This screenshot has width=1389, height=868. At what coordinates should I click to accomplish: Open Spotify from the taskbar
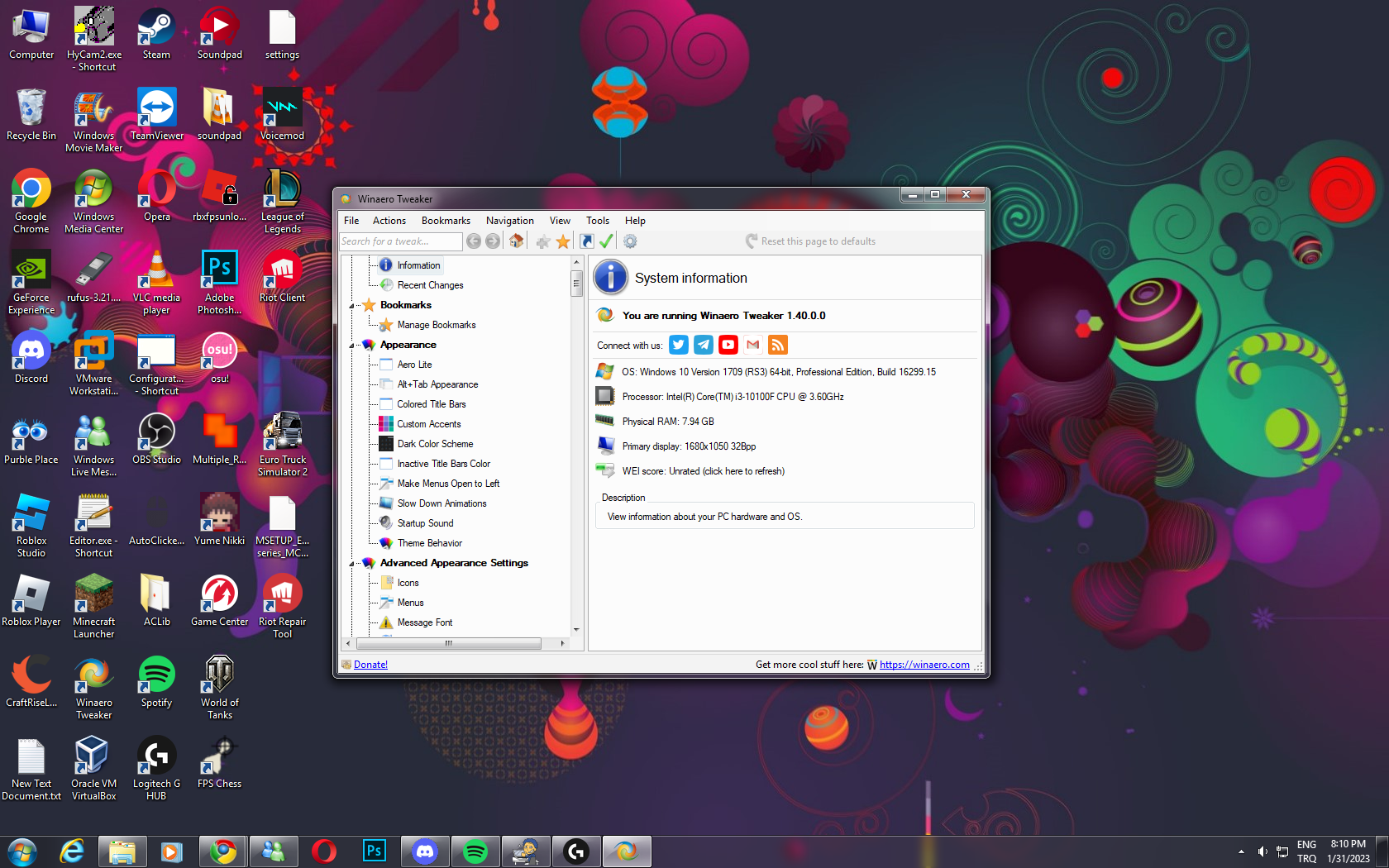[475, 851]
